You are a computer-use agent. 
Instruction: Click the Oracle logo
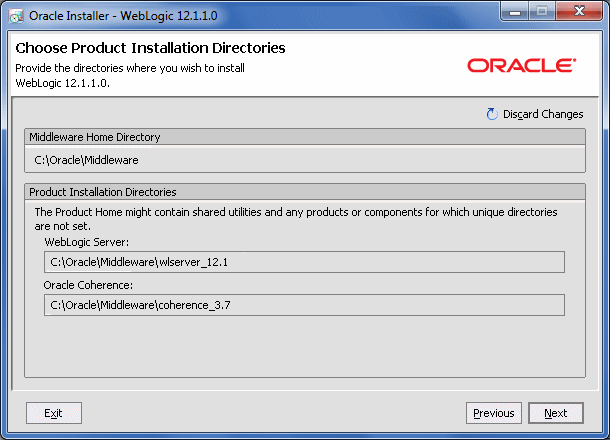click(522, 65)
